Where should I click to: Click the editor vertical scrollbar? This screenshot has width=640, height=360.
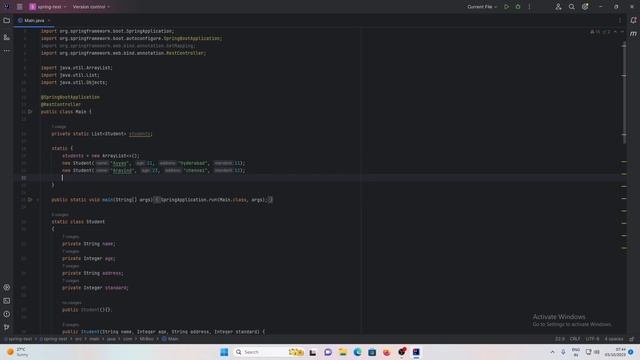tap(624, 92)
